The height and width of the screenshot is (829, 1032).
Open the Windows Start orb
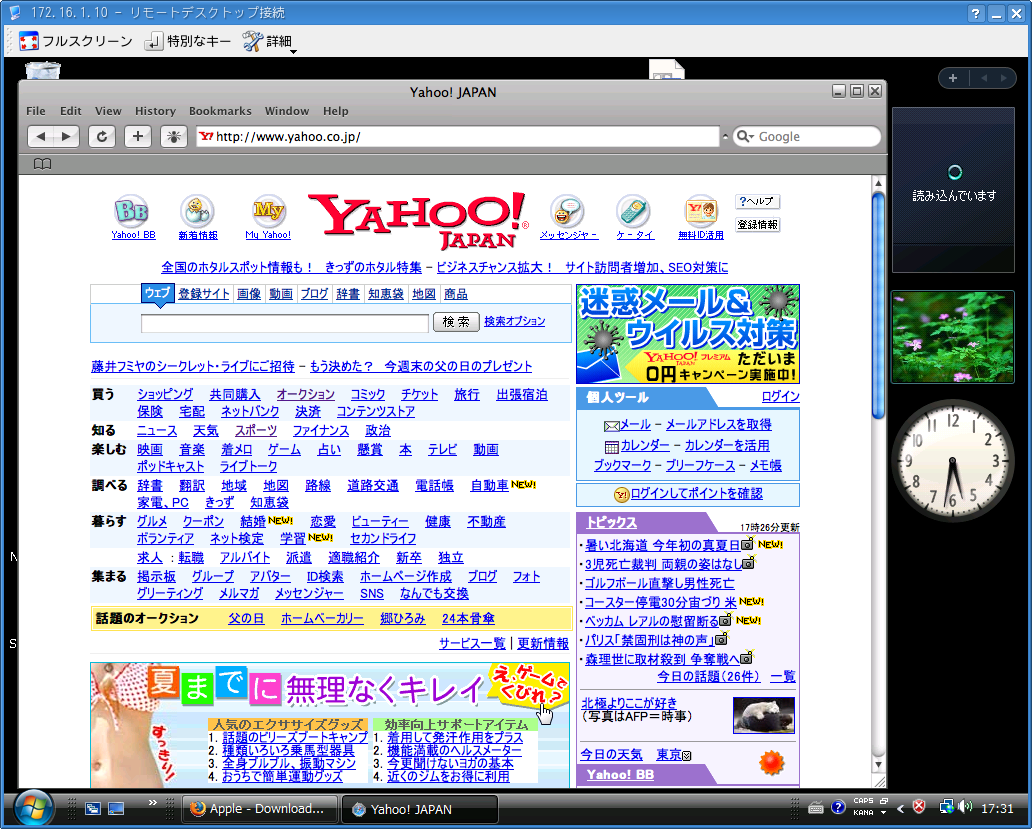tap(32, 807)
